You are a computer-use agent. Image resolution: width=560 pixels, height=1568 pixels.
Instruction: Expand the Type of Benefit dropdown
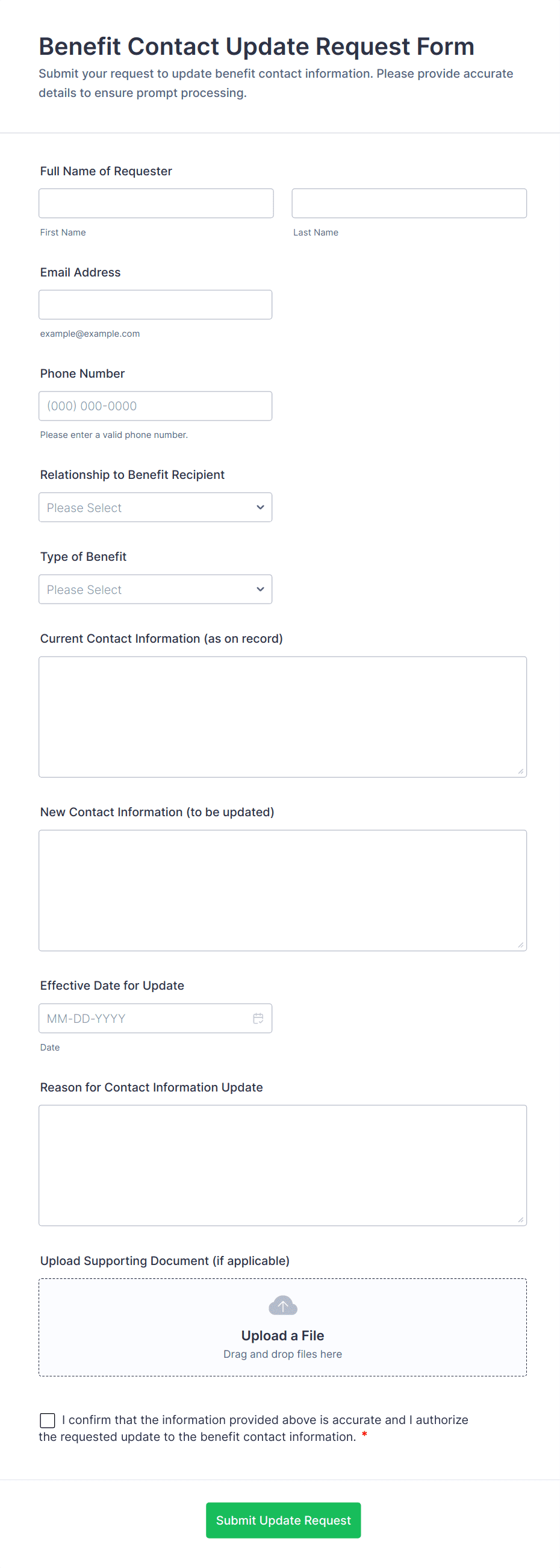155,589
